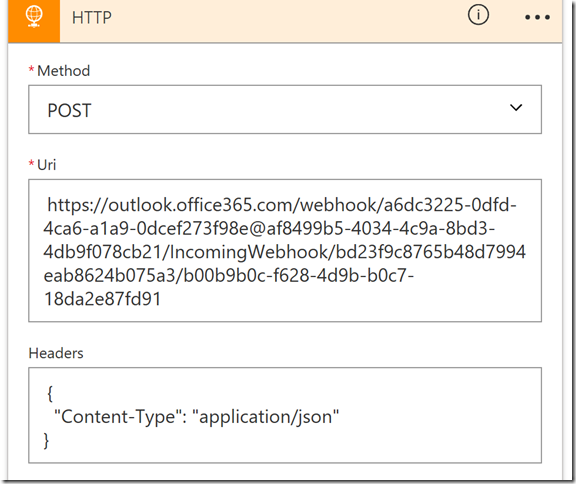
Task: Click the HTTP action title text
Action: pyautogui.click(x=91, y=17)
